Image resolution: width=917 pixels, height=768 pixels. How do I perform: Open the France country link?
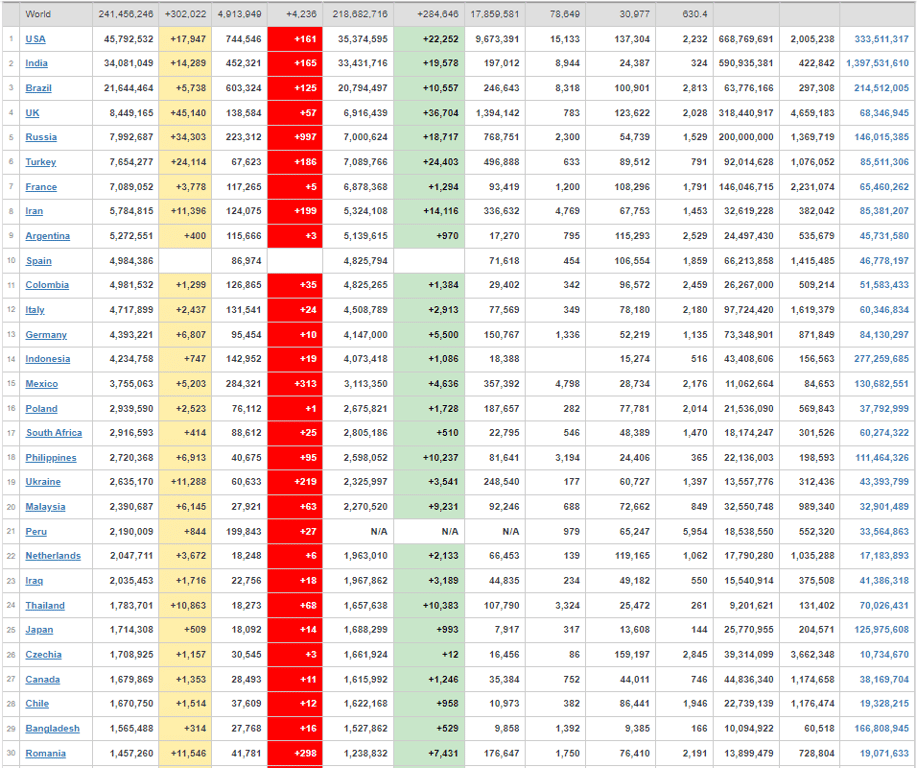pos(41,187)
